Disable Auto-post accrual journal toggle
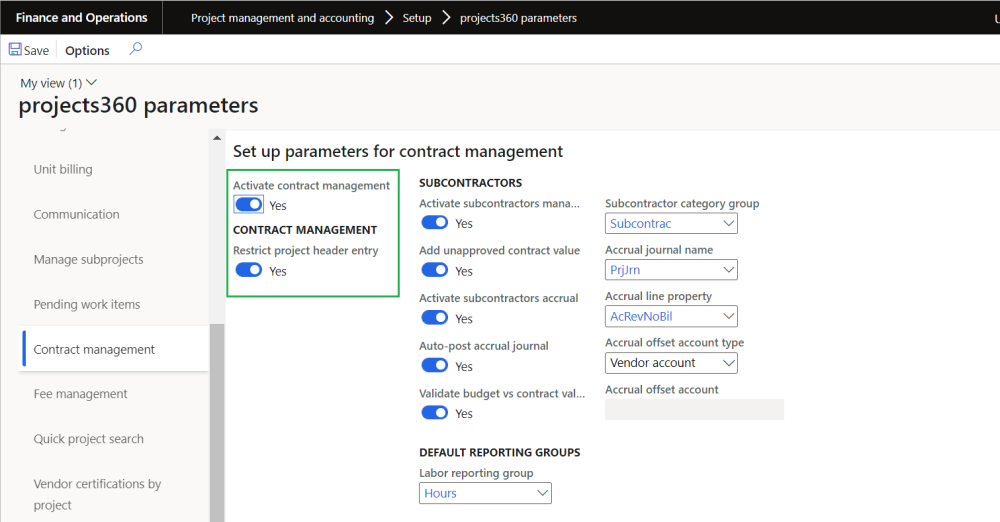The height and width of the screenshot is (522, 1000). point(434,366)
